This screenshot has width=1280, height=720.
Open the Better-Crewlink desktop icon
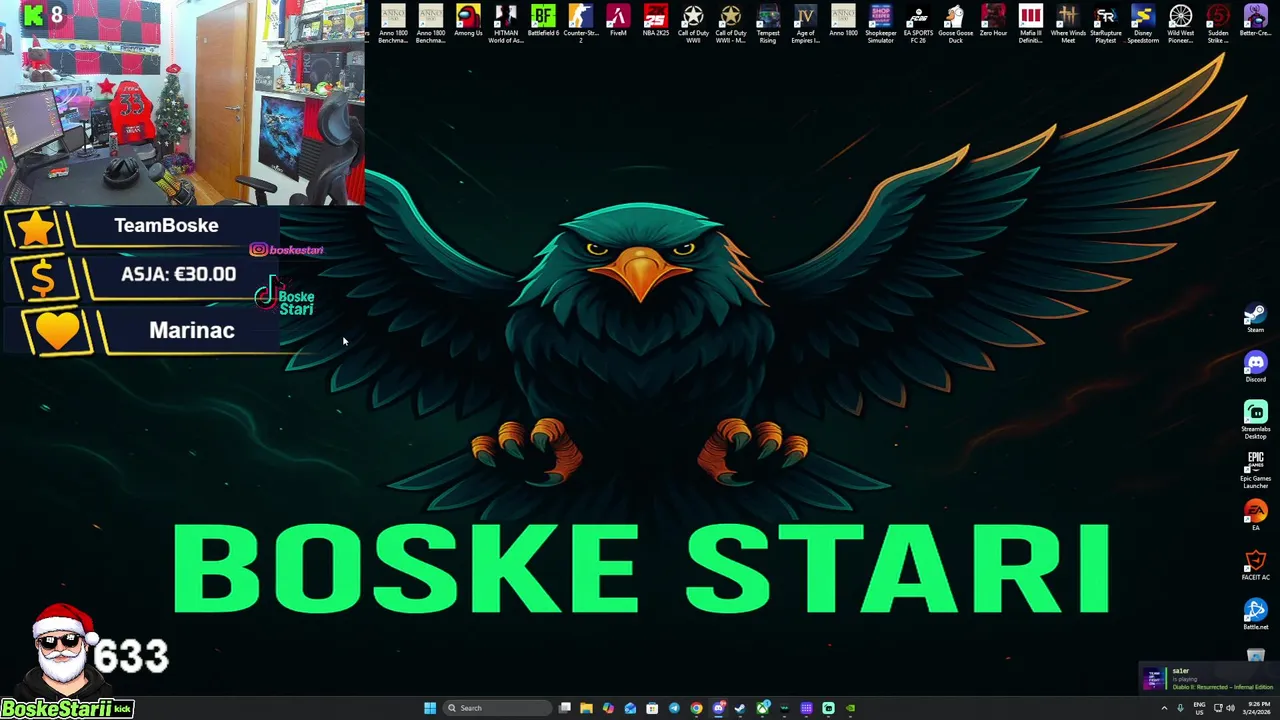[x=1255, y=22]
